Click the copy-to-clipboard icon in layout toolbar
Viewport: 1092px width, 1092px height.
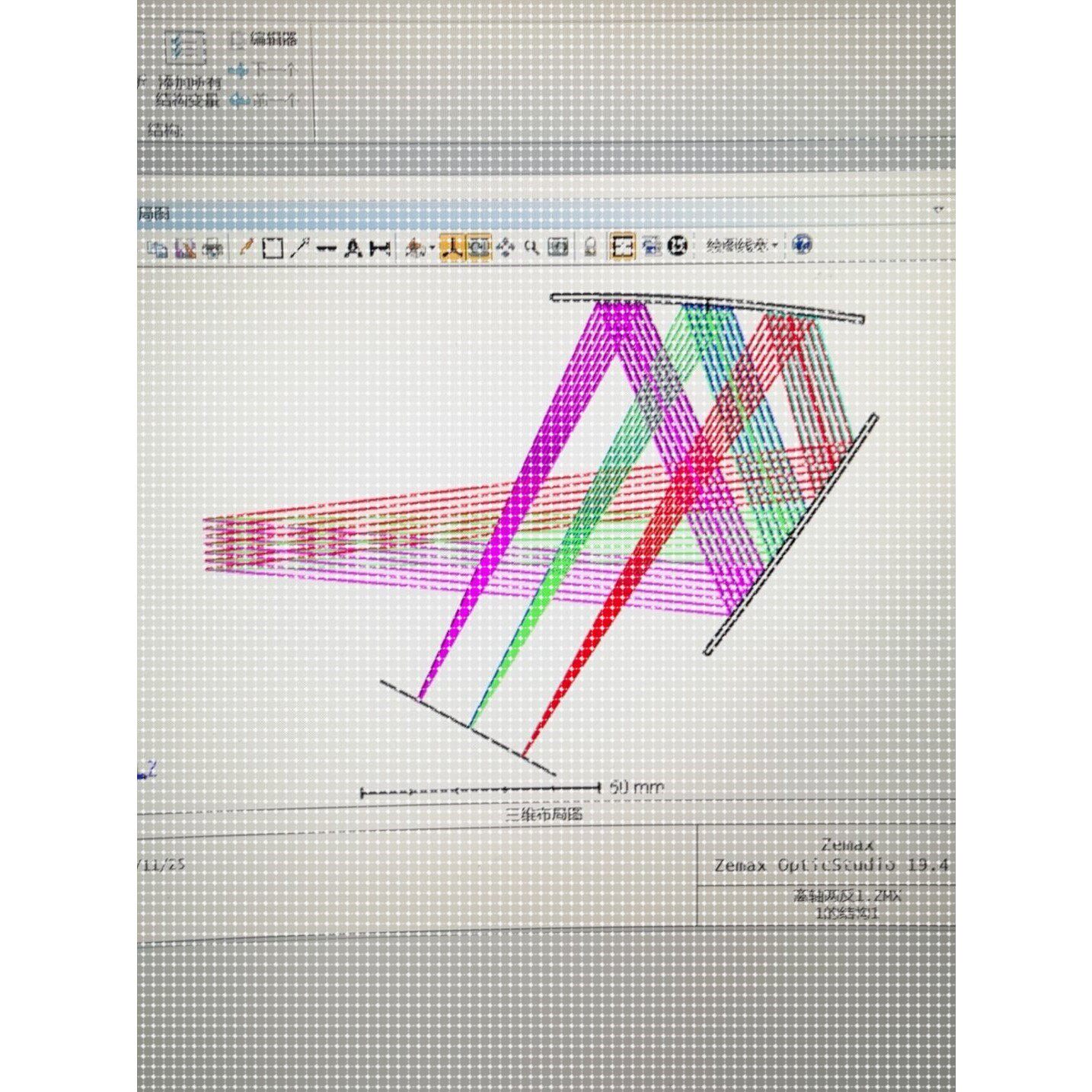[158, 247]
